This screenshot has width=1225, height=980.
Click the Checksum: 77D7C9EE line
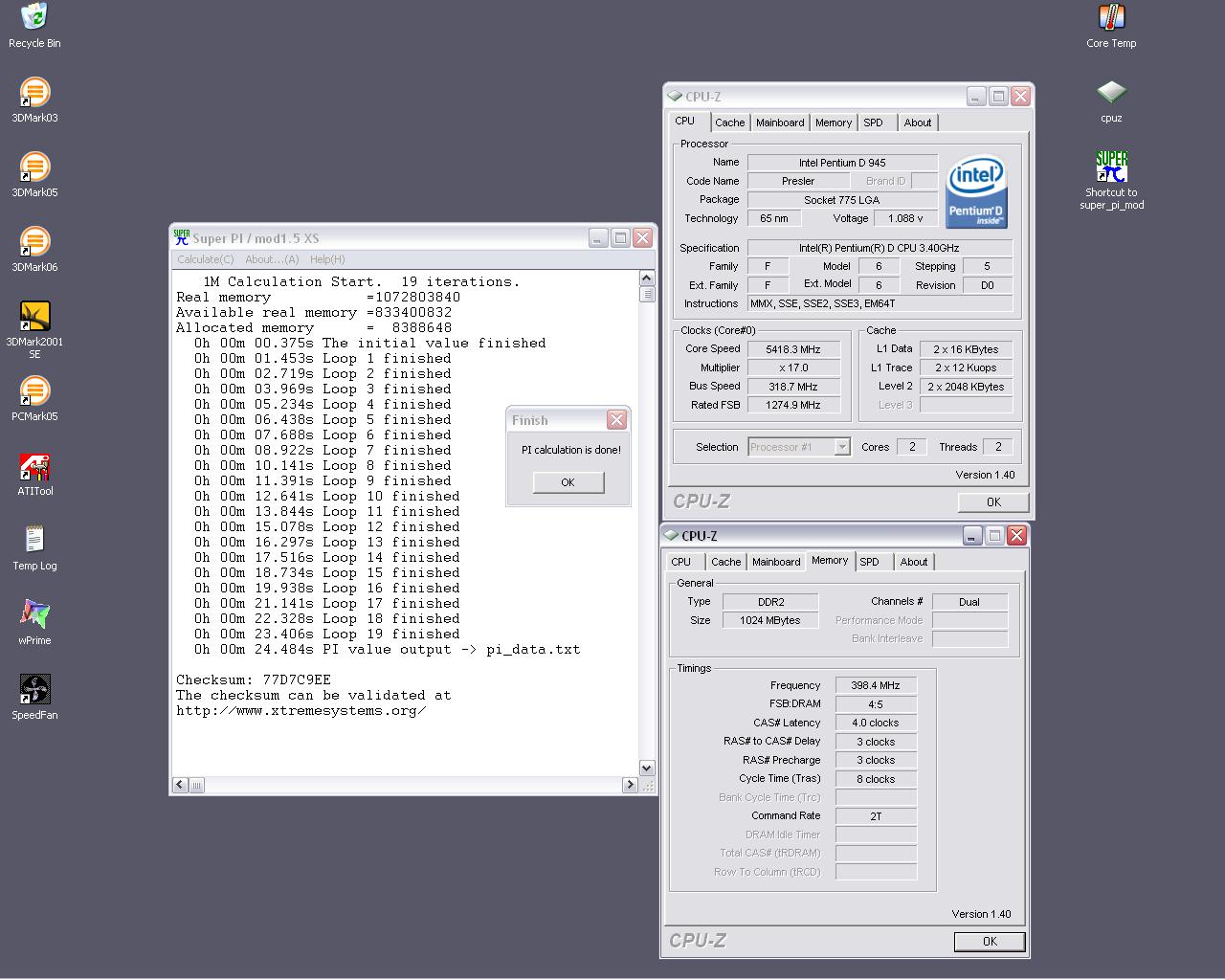click(x=254, y=680)
